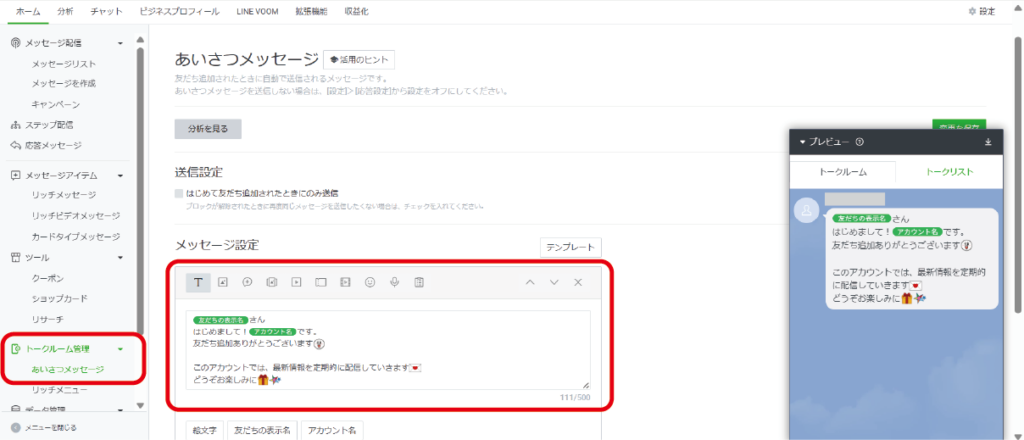Viewport: 1024px width, 440px height.
Task: Choose the photo image icon in message toolbar
Action: [x=223, y=282]
